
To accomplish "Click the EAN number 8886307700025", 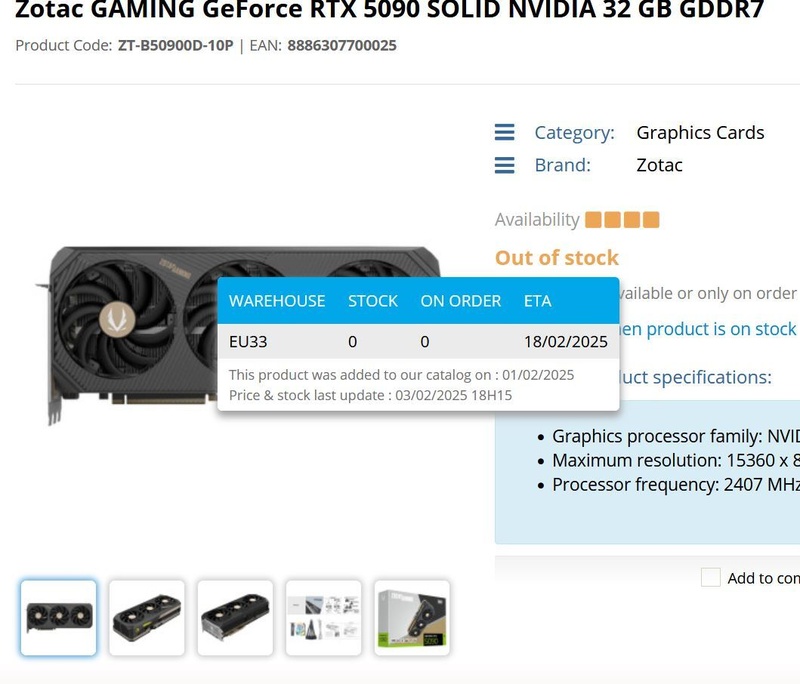I will [x=342, y=45].
